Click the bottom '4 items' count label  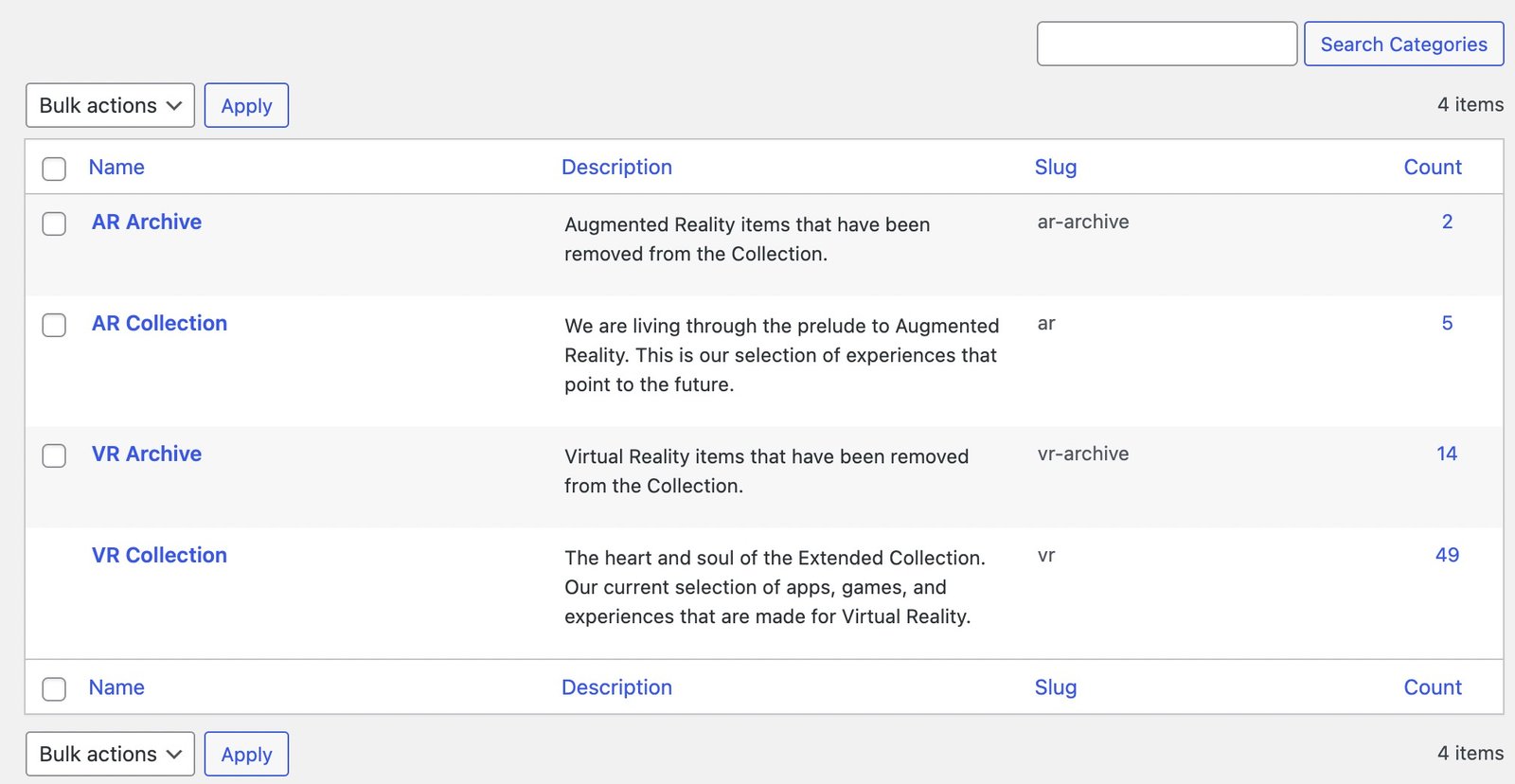pyautogui.click(x=1470, y=753)
